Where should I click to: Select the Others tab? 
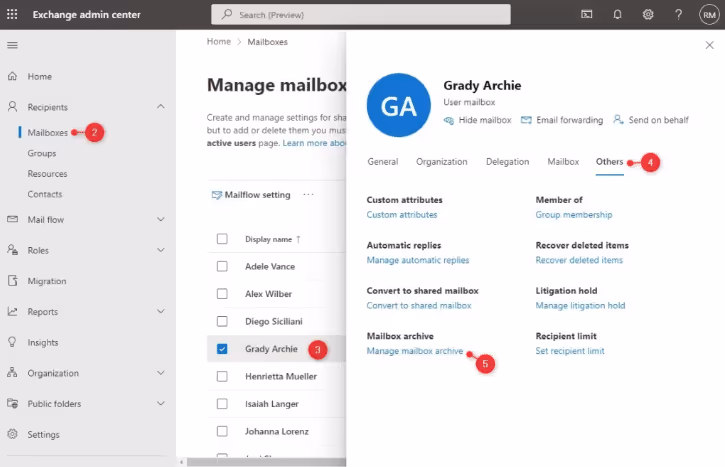click(609, 162)
